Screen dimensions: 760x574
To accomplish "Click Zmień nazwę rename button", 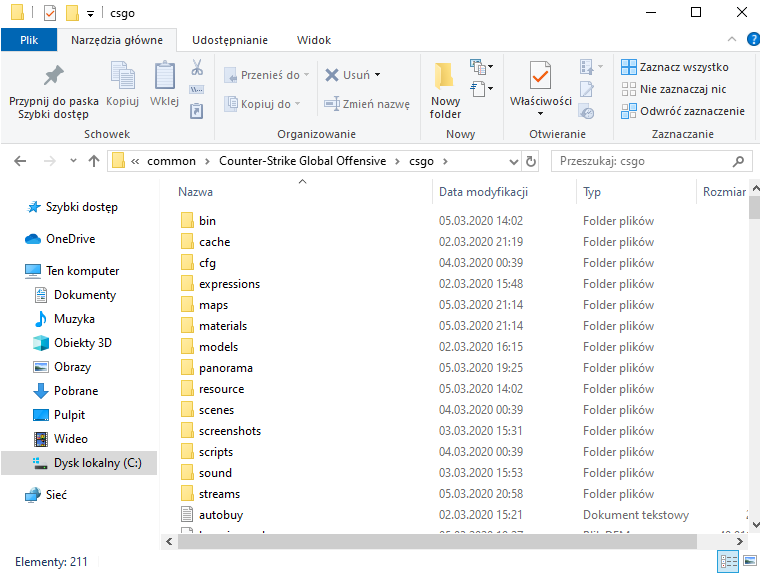I will pyautogui.click(x=367, y=104).
